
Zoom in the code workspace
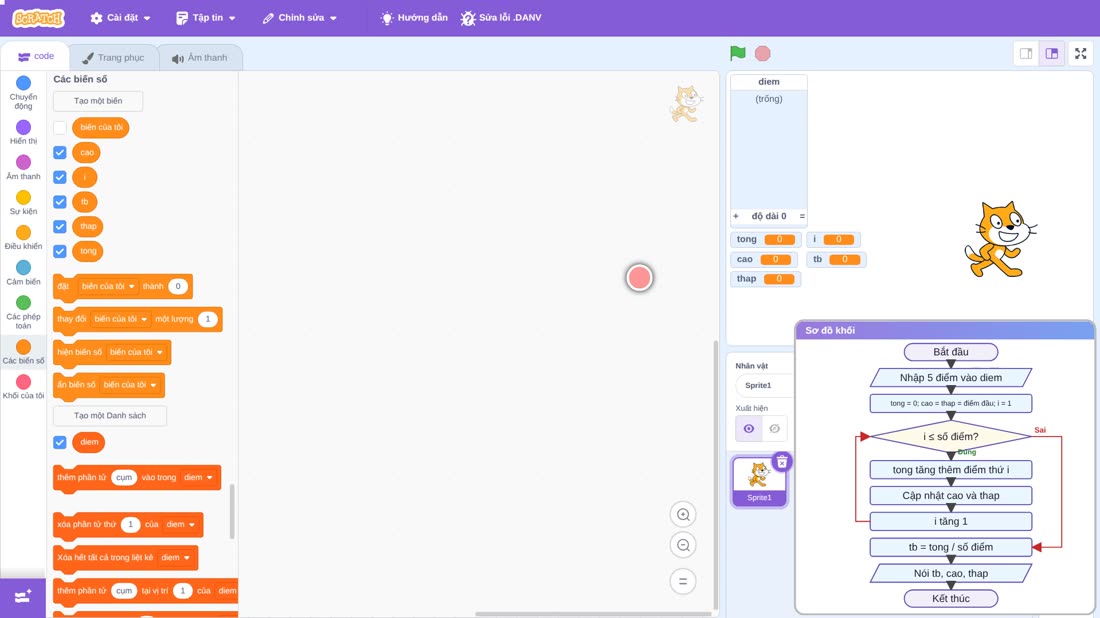683,514
